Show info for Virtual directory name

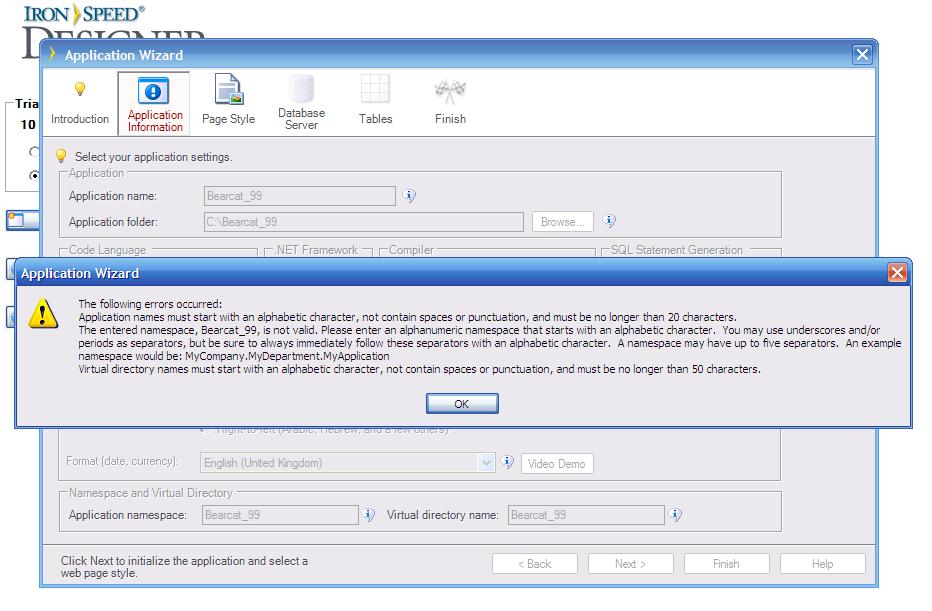coord(675,515)
